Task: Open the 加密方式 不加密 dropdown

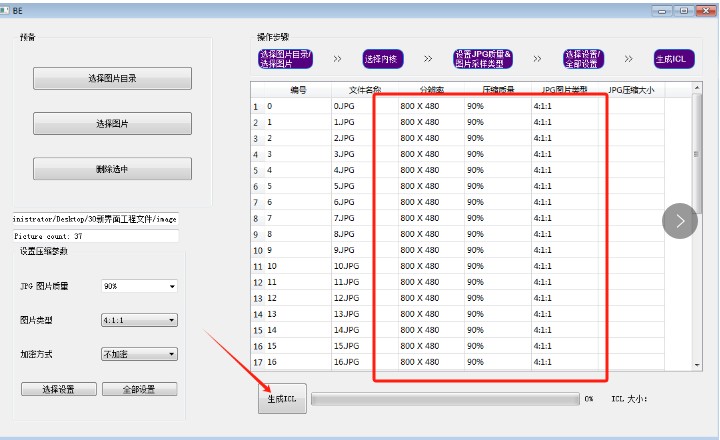Action: click(139, 354)
